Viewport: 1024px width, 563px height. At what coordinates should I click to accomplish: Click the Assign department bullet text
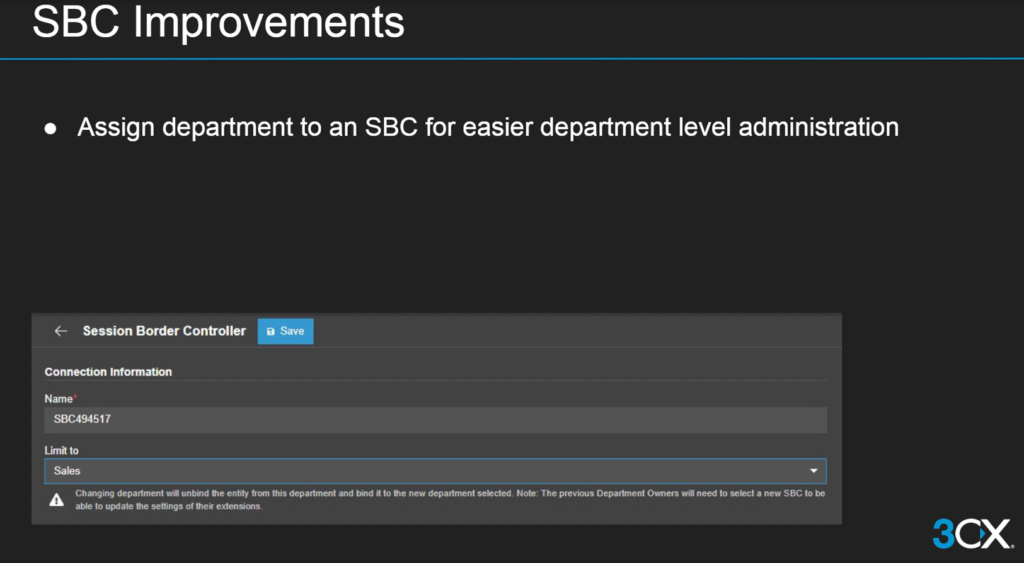click(x=487, y=128)
